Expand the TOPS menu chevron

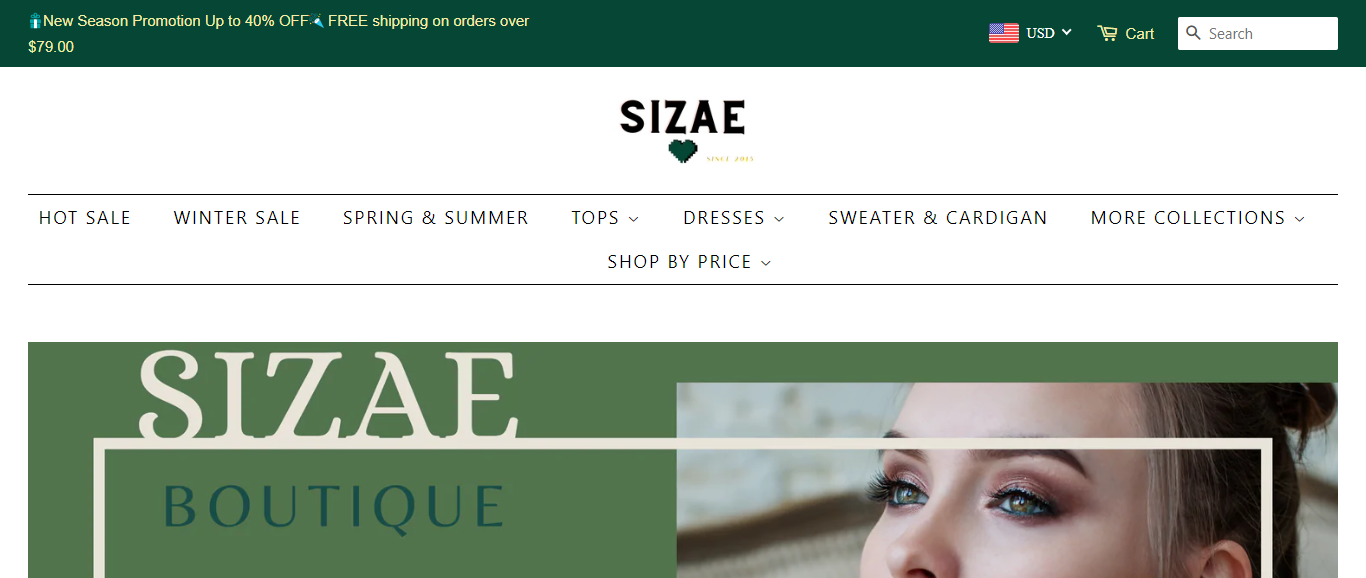point(634,219)
